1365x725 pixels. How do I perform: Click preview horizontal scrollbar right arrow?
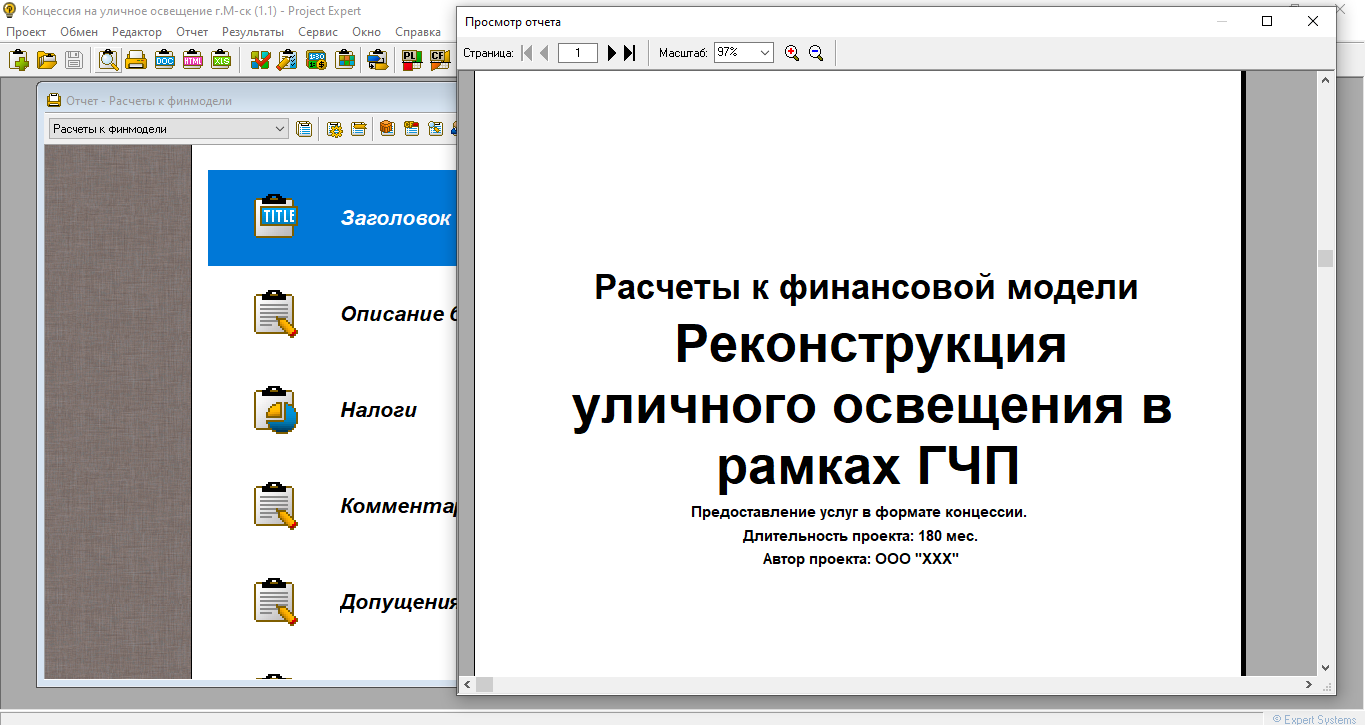(1309, 685)
